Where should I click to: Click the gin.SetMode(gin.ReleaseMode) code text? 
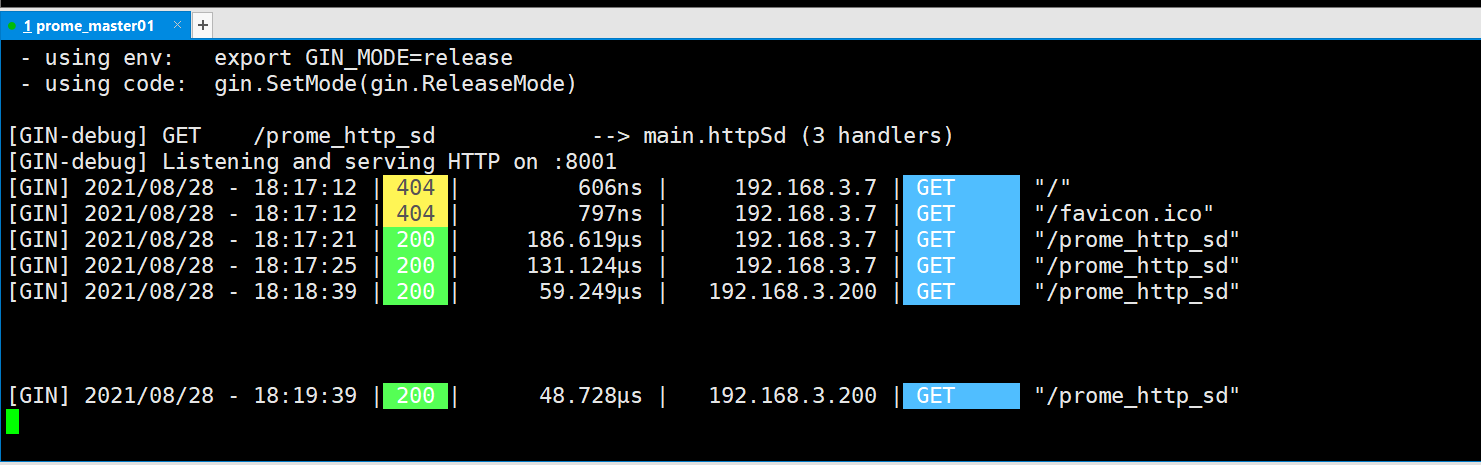pos(396,84)
